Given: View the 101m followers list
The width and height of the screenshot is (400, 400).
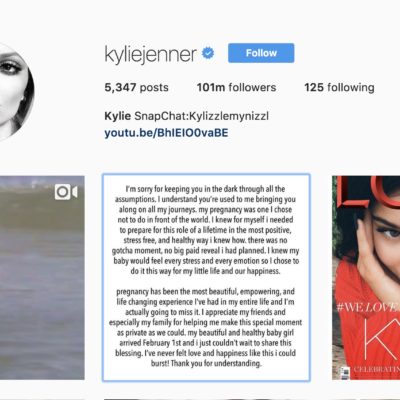Looking at the screenshot, I should pos(236,87).
